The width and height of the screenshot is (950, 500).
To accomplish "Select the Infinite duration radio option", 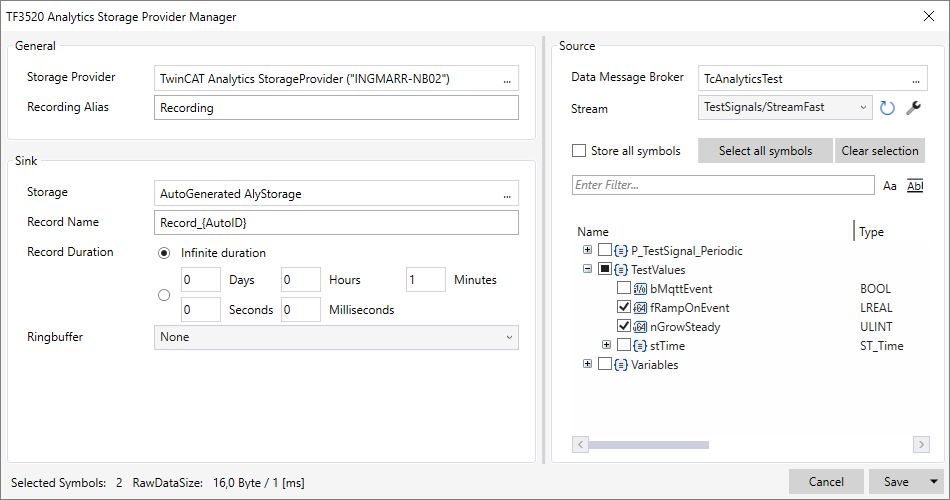I will coord(165,253).
